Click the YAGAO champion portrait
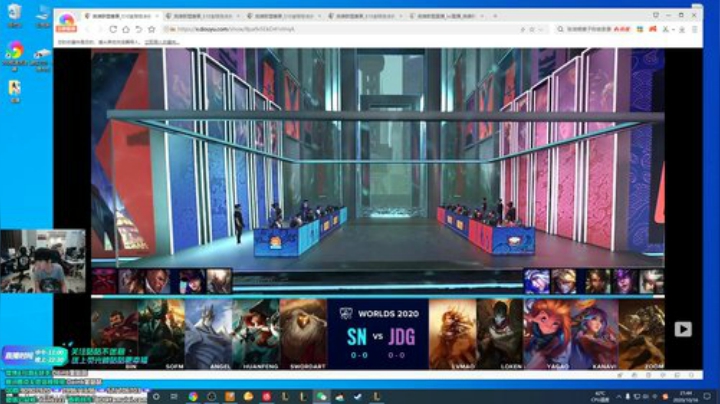The width and height of the screenshot is (720, 404). pyautogui.click(x=547, y=334)
